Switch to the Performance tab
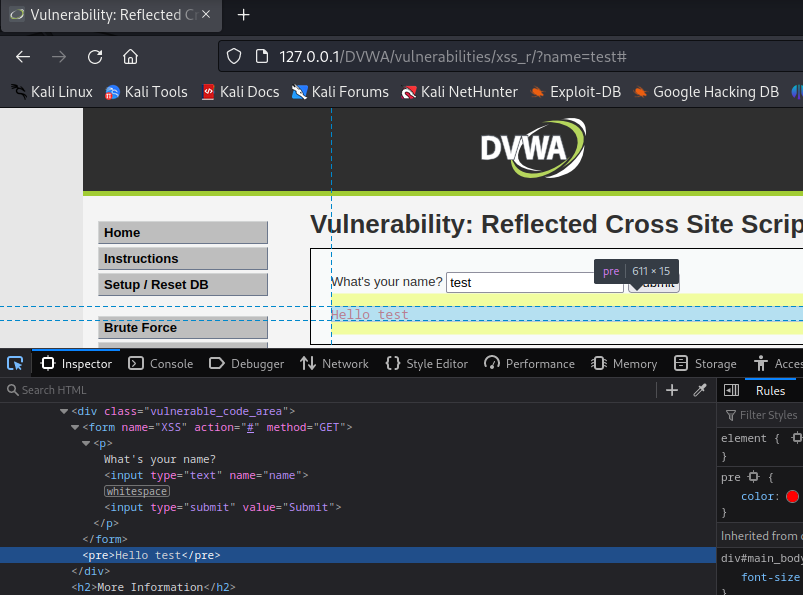Image resolution: width=803 pixels, height=595 pixels. coord(530,364)
